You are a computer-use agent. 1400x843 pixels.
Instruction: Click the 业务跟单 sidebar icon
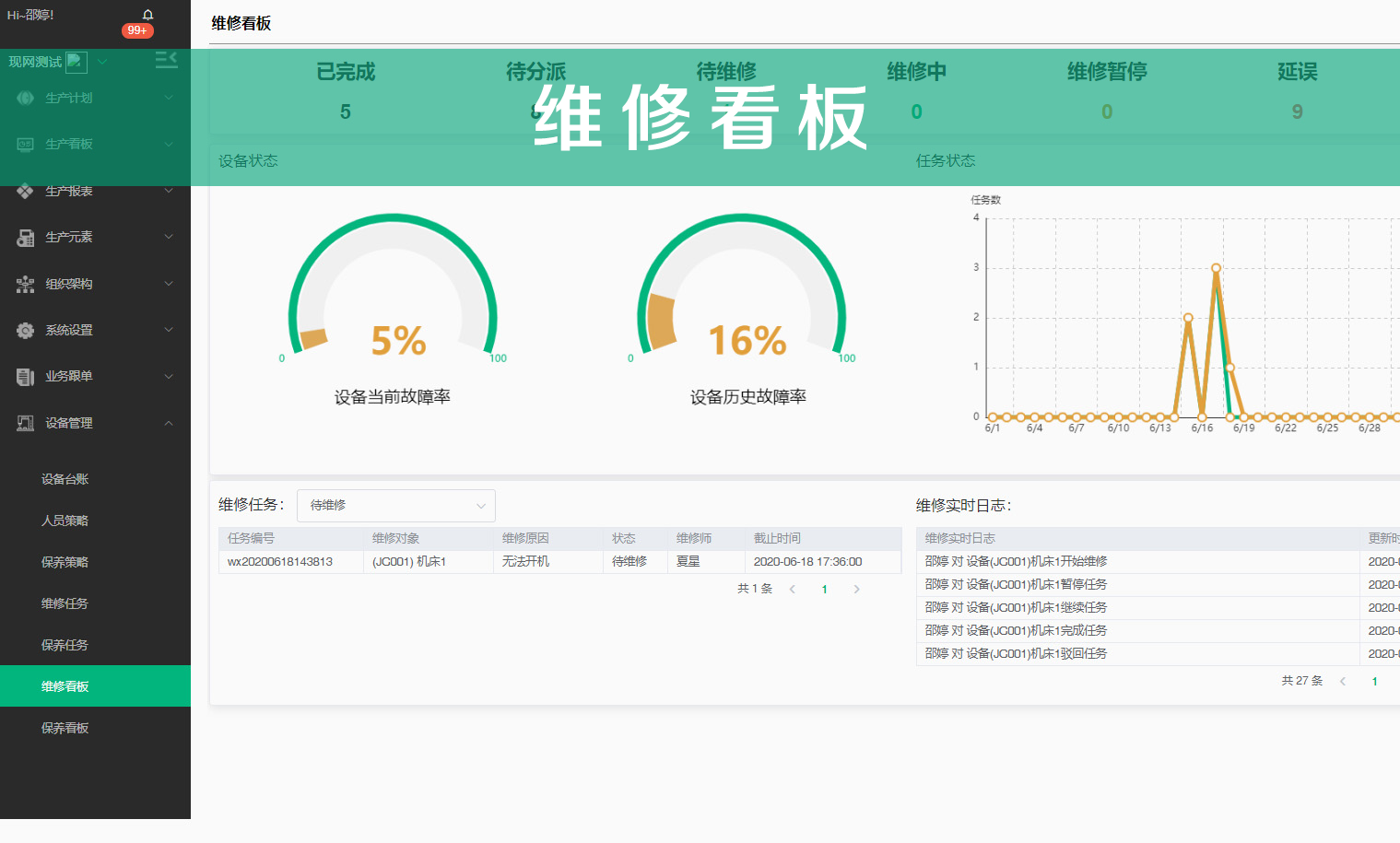coord(25,377)
